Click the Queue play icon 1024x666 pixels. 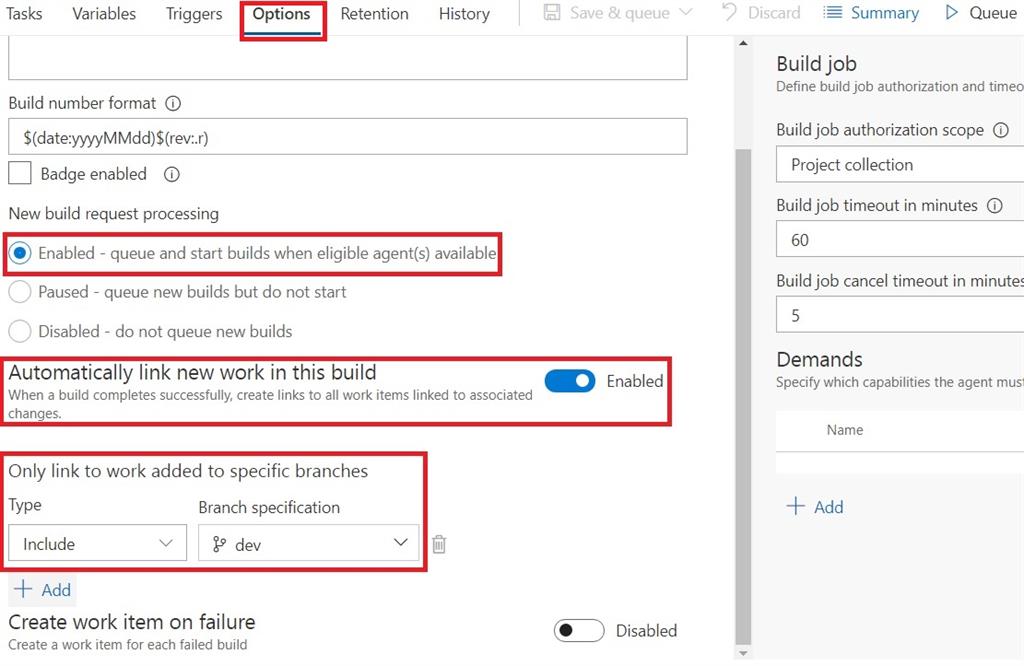[x=951, y=13]
